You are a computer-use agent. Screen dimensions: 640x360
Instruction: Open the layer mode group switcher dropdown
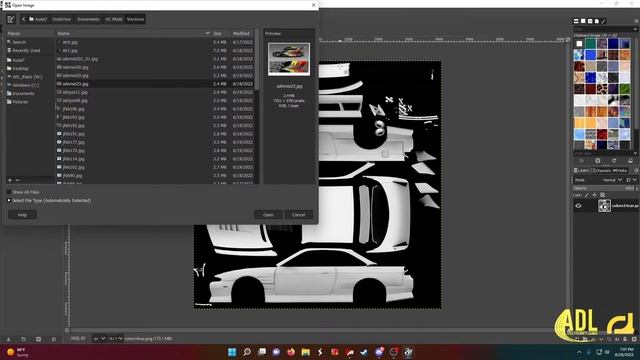(x=630, y=180)
